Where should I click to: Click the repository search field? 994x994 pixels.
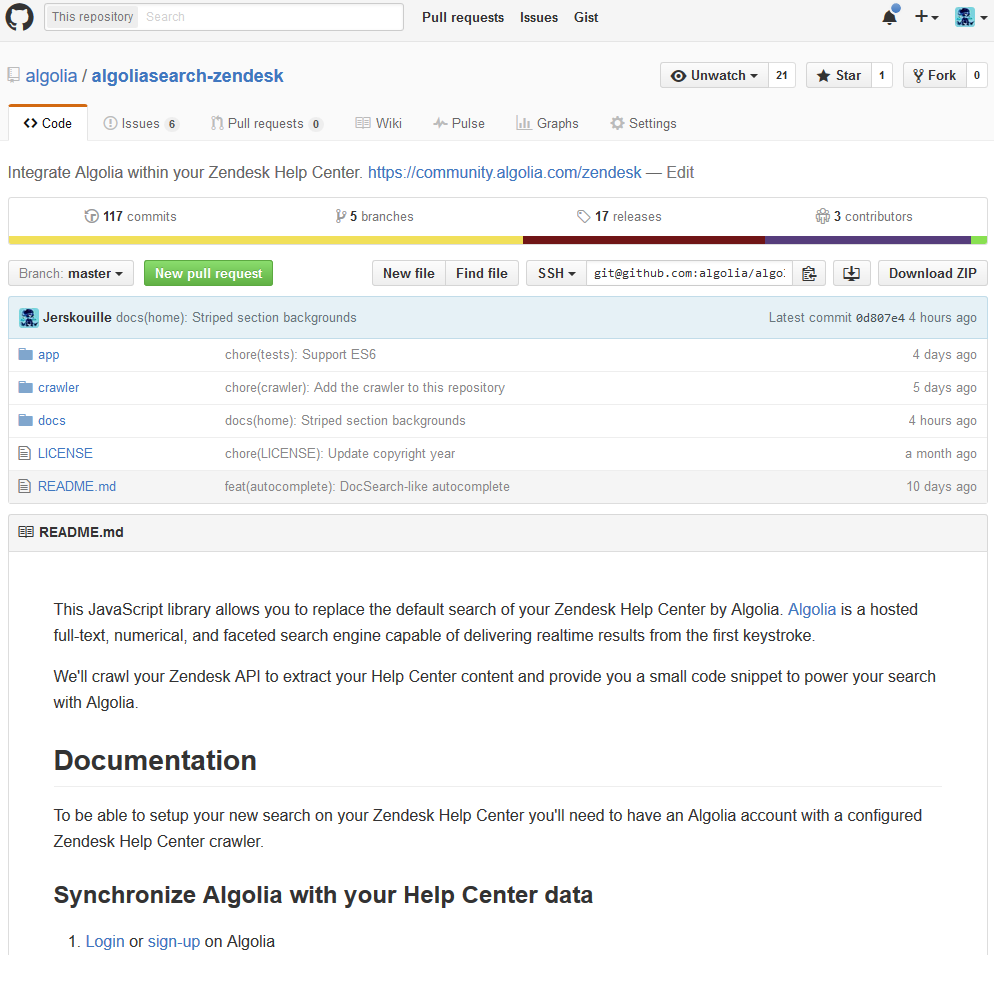tap(271, 16)
